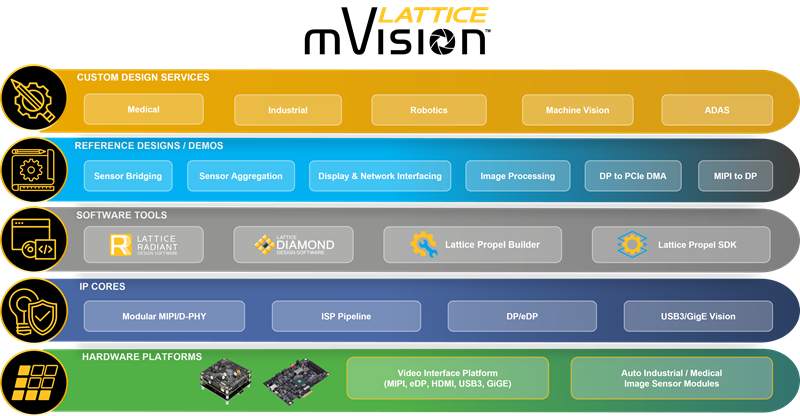Open the Machine Vision service button

pos(577,110)
